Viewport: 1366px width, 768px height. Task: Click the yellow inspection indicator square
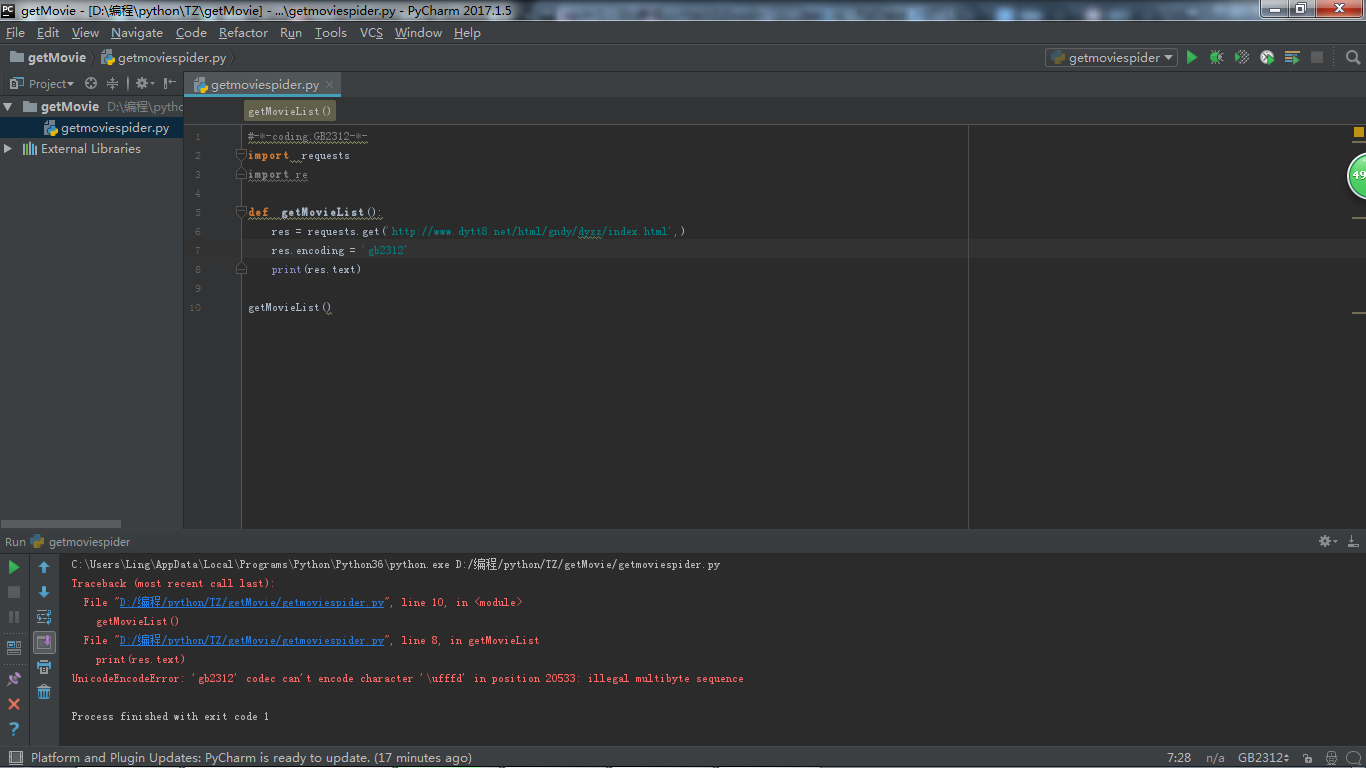pyautogui.click(x=1359, y=132)
